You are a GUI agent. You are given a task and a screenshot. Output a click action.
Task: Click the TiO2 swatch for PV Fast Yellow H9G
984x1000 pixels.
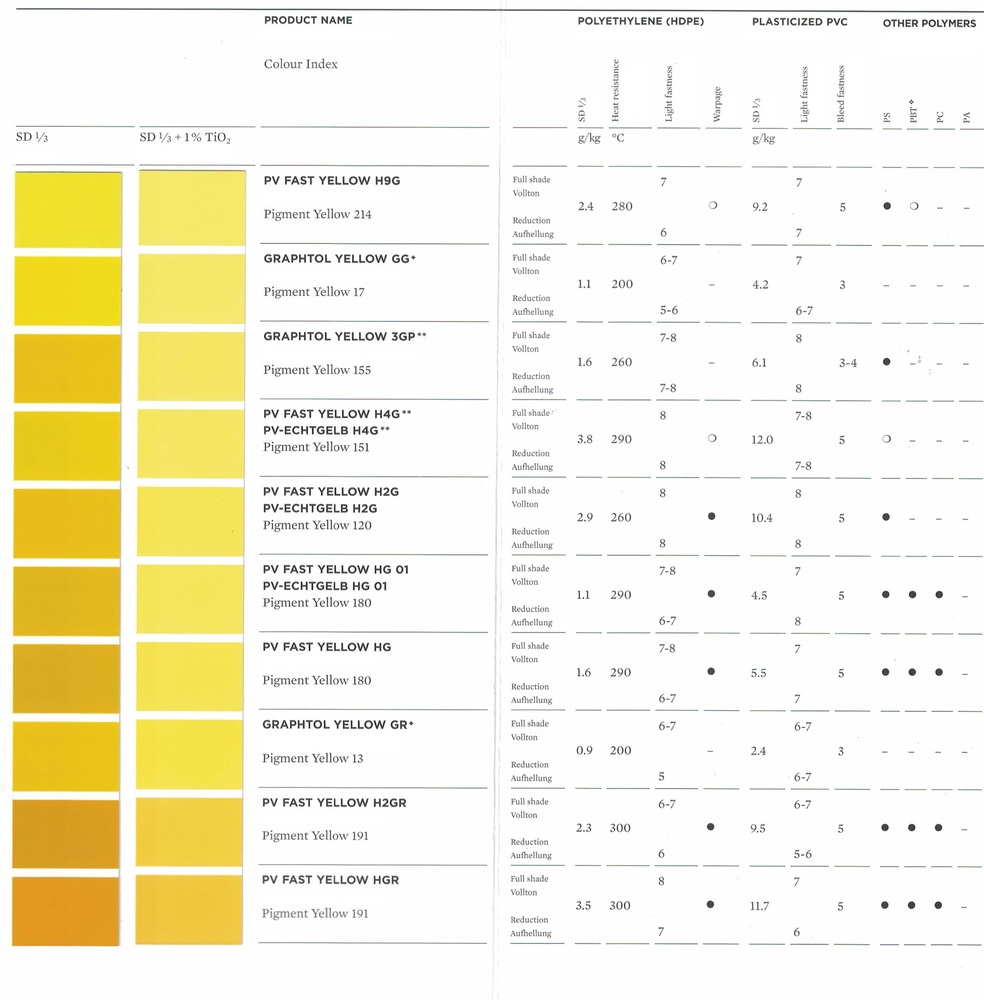tap(192, 208)
